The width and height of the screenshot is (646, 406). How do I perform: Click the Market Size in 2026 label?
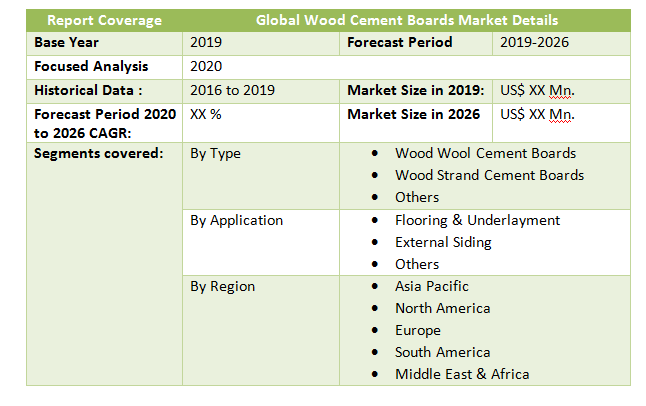click(x=413, y=114)
